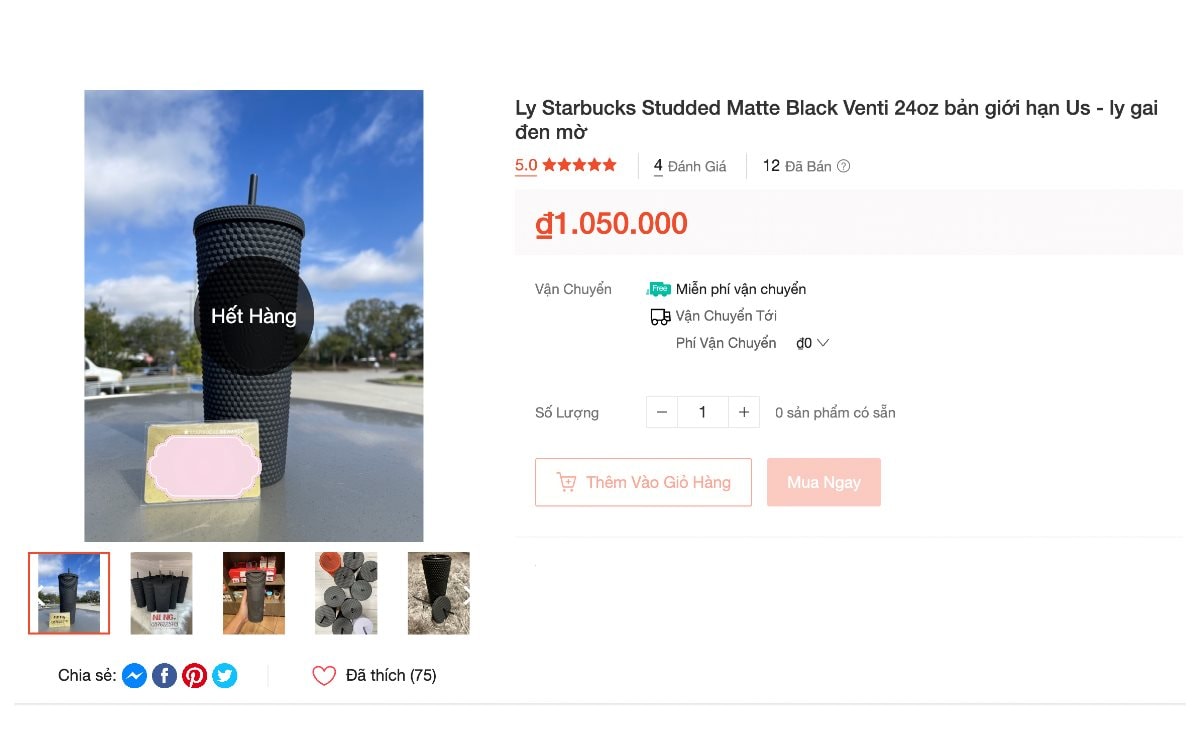Viewport: 1200px width, 755px height.
Task: Open the 4 Đánh Giá reviews link
Action: tap(690, 166)
